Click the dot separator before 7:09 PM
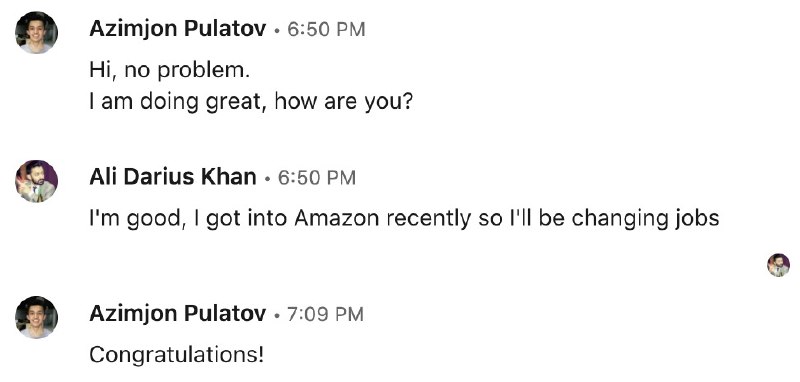 click(x=277, y=315)
